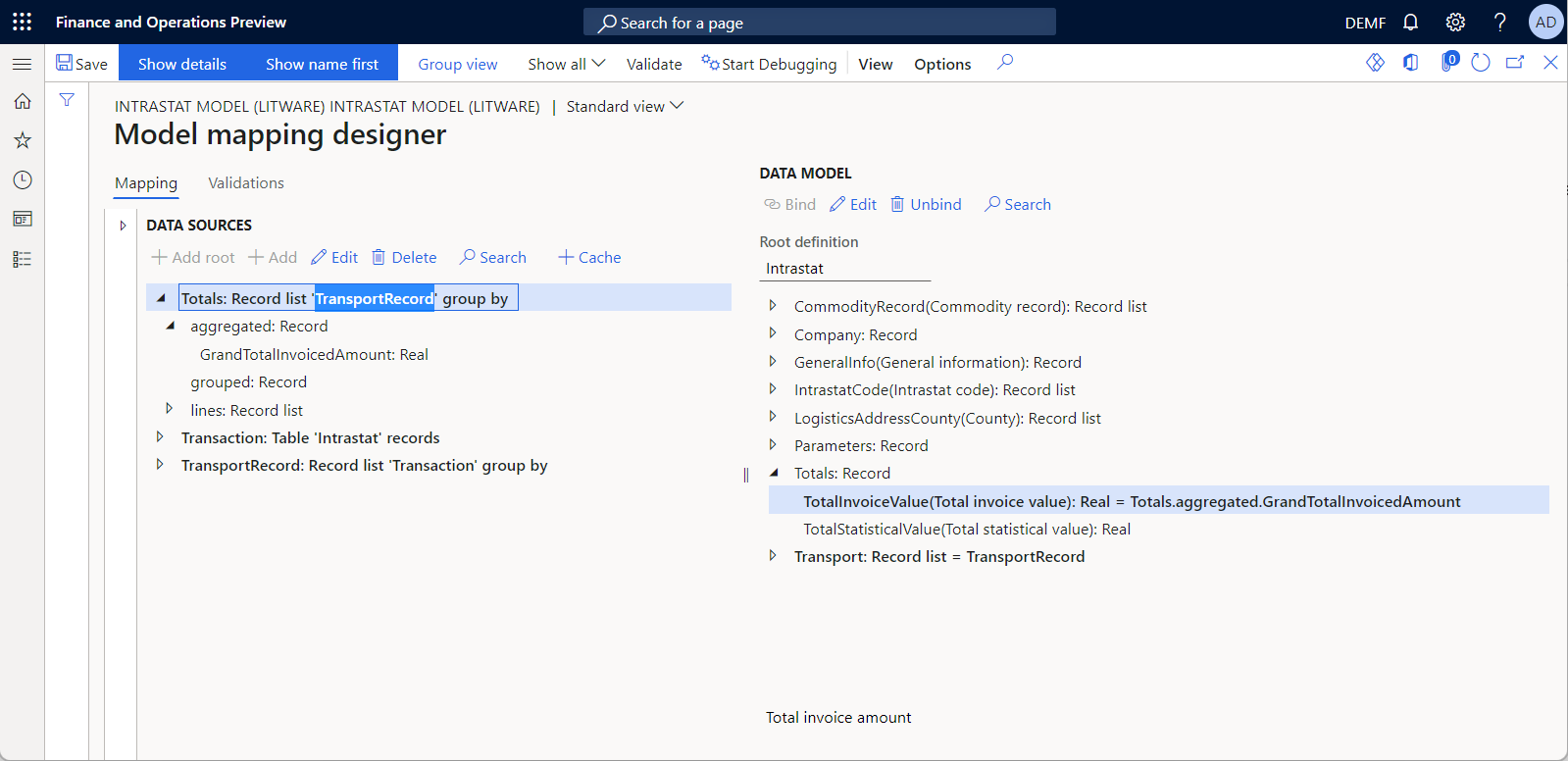Select grouped: Record node

(248, 381)
